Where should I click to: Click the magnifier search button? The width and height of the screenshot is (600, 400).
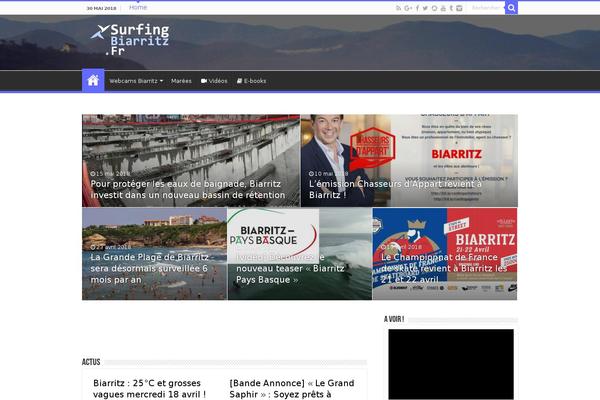pyautogui.click(x=511, y=8)
